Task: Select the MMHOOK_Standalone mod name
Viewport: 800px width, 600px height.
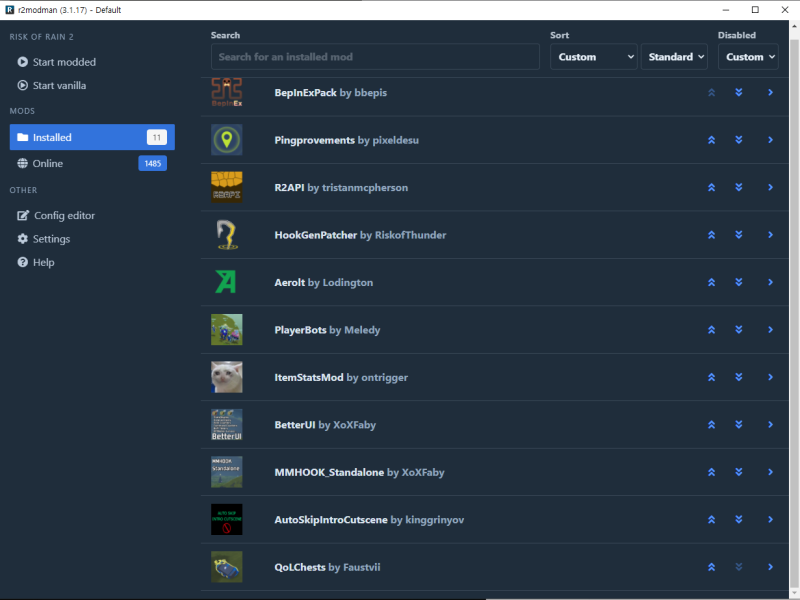Action: click(329, 472)
